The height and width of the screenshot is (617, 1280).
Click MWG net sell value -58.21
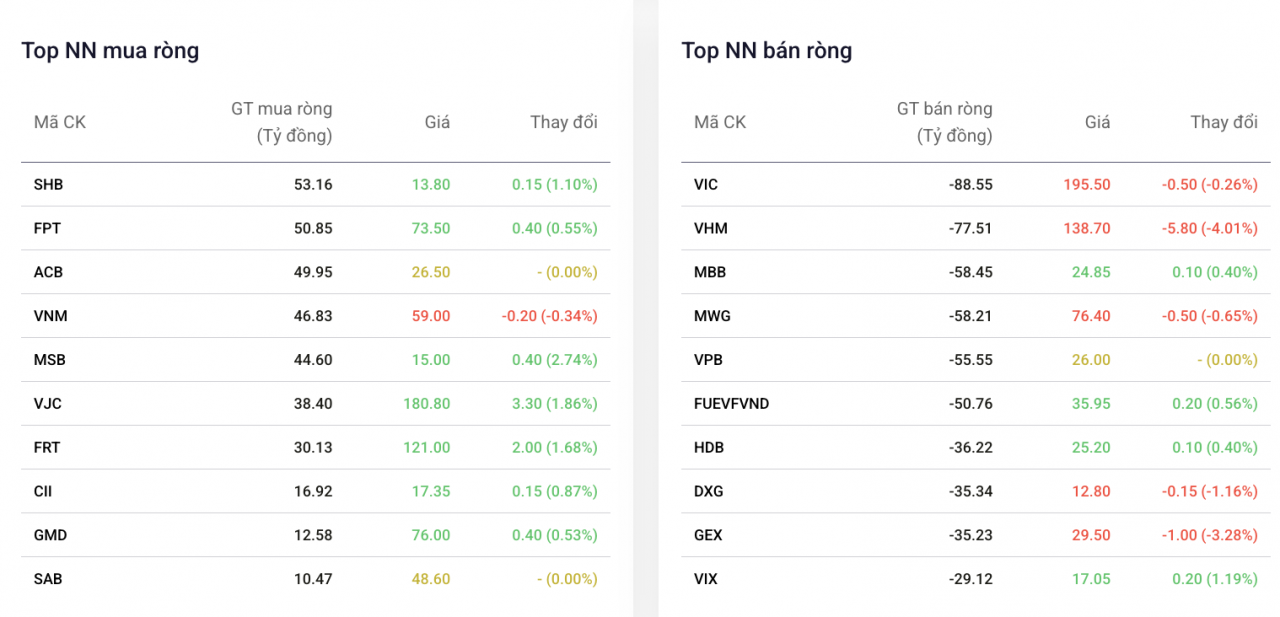coord(971,316)
